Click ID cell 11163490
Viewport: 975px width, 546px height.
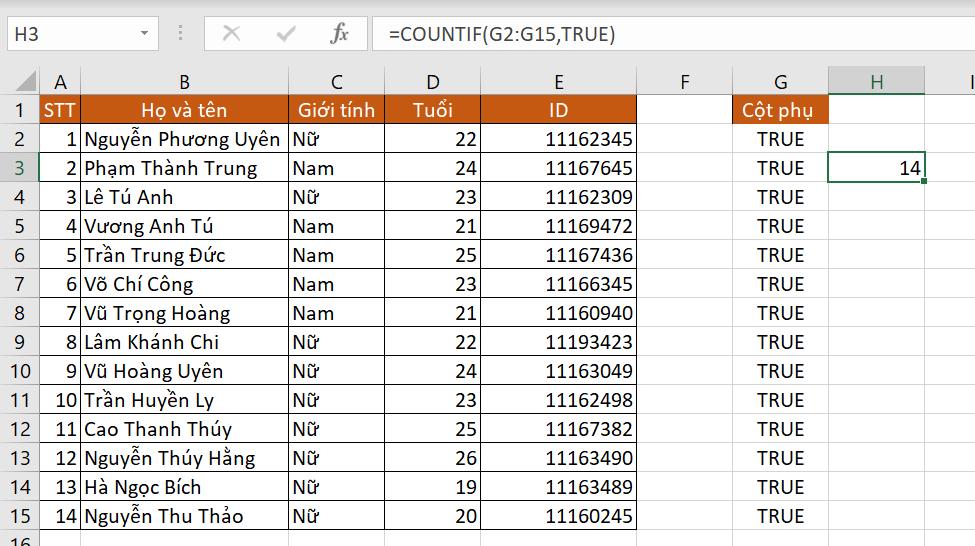click(x=558, y=458)
